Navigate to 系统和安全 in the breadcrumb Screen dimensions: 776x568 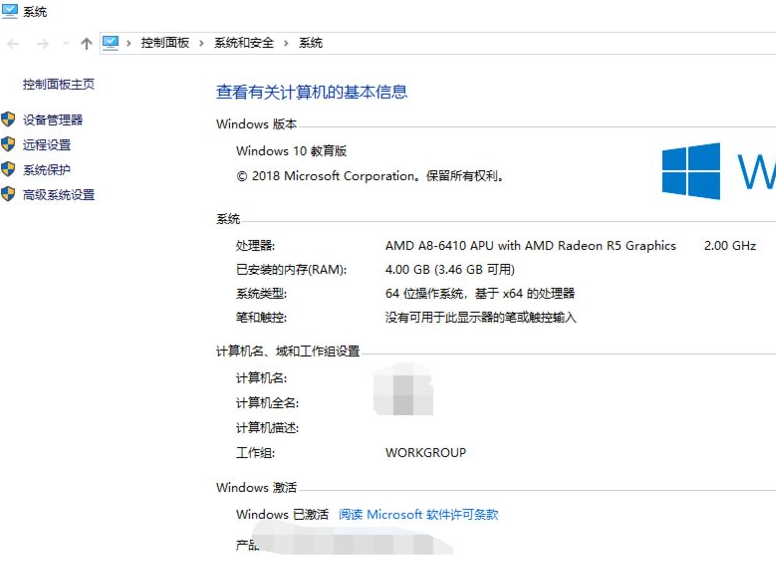pos(243,43)
